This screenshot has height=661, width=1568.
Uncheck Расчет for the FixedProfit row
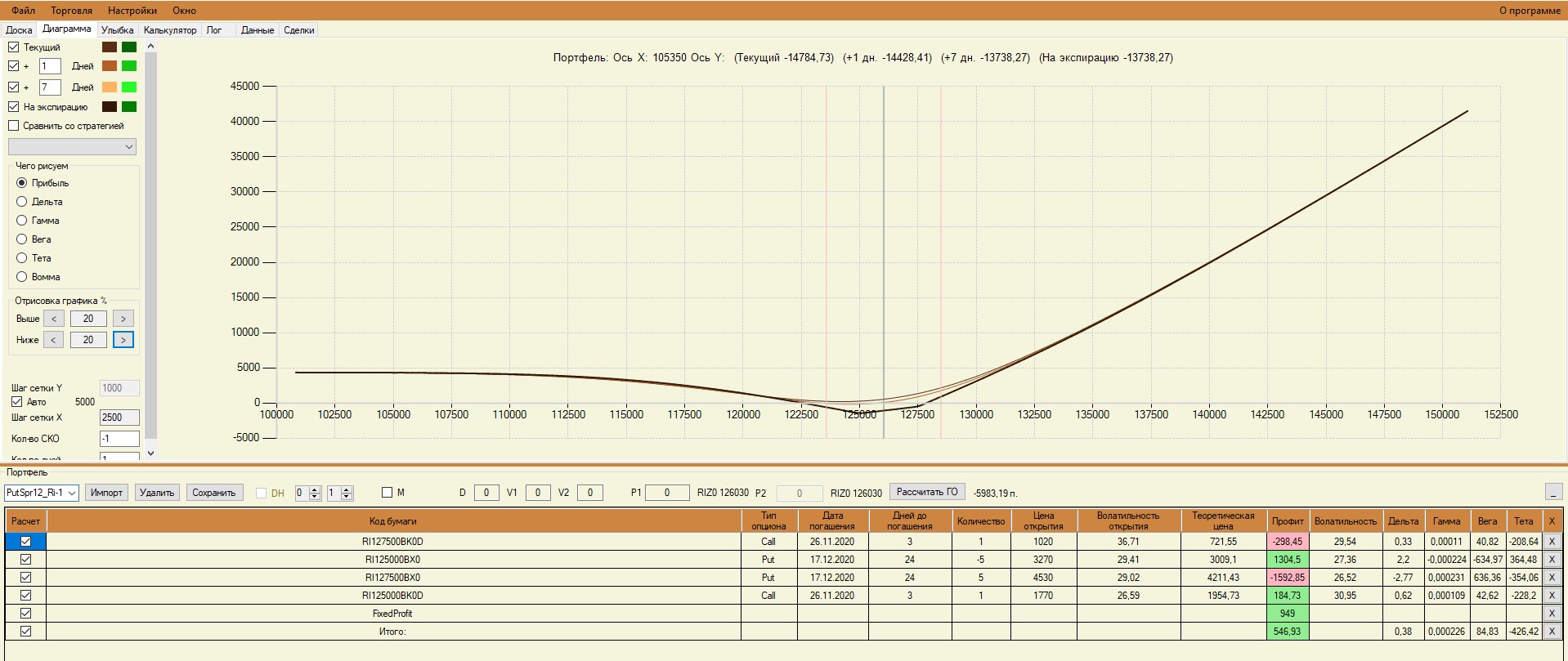pos(25,614)
